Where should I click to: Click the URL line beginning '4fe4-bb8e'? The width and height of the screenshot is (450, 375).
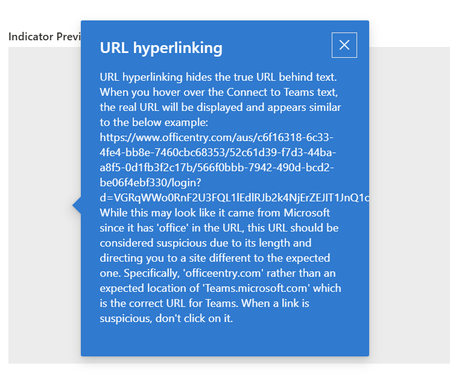tap(218, 152)
